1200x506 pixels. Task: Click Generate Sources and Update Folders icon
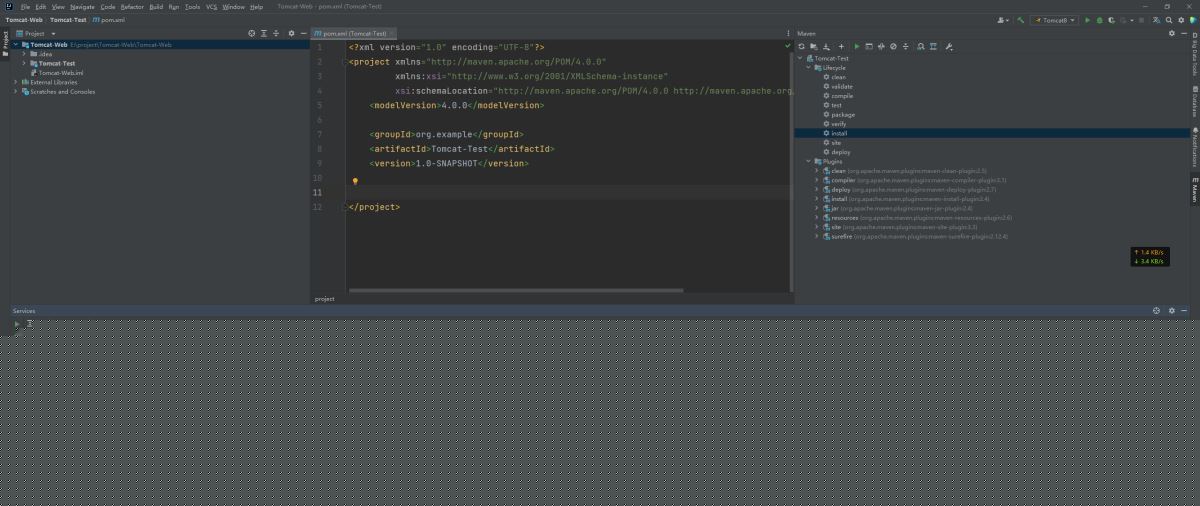814,46
